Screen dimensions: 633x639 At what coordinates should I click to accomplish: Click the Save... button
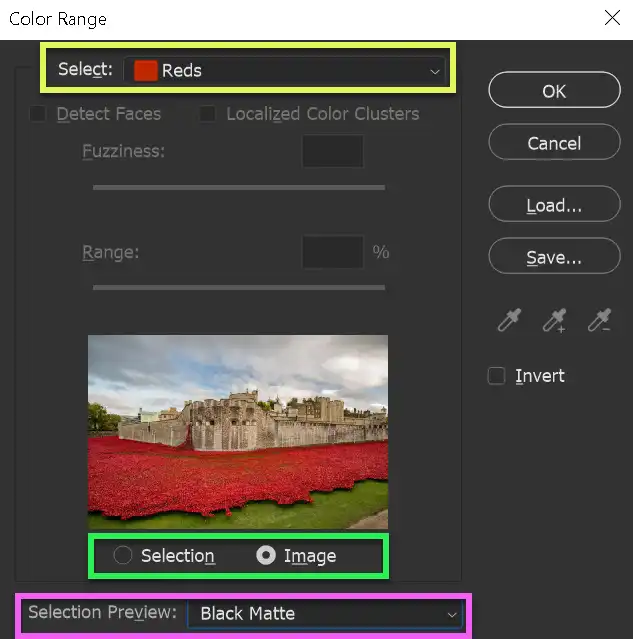pyautogui.click(x=554, y=256)
